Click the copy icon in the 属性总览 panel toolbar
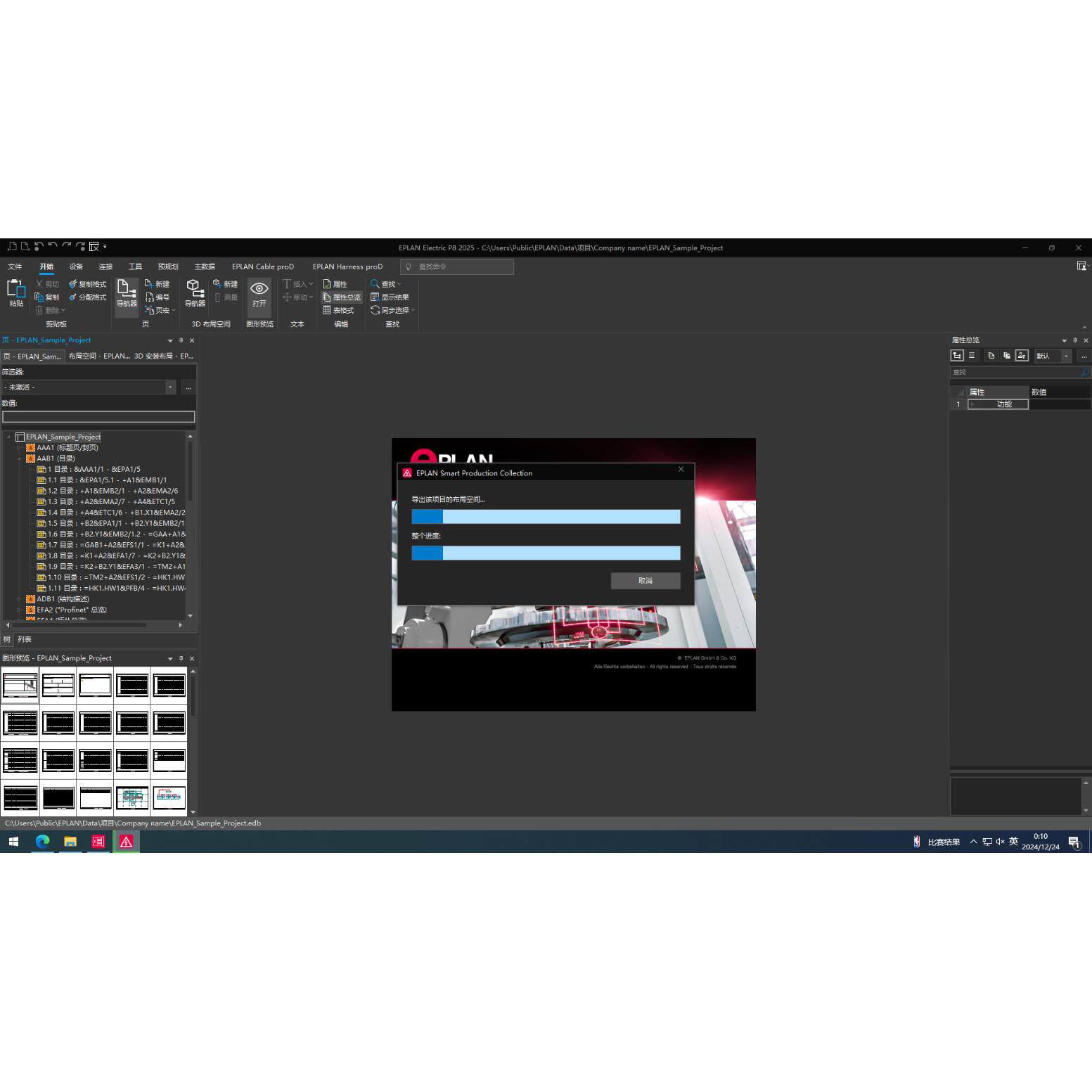Image resolution: width=1092 pixels, height=1092 pixels. pyautogui.click(x=991, y=356)
